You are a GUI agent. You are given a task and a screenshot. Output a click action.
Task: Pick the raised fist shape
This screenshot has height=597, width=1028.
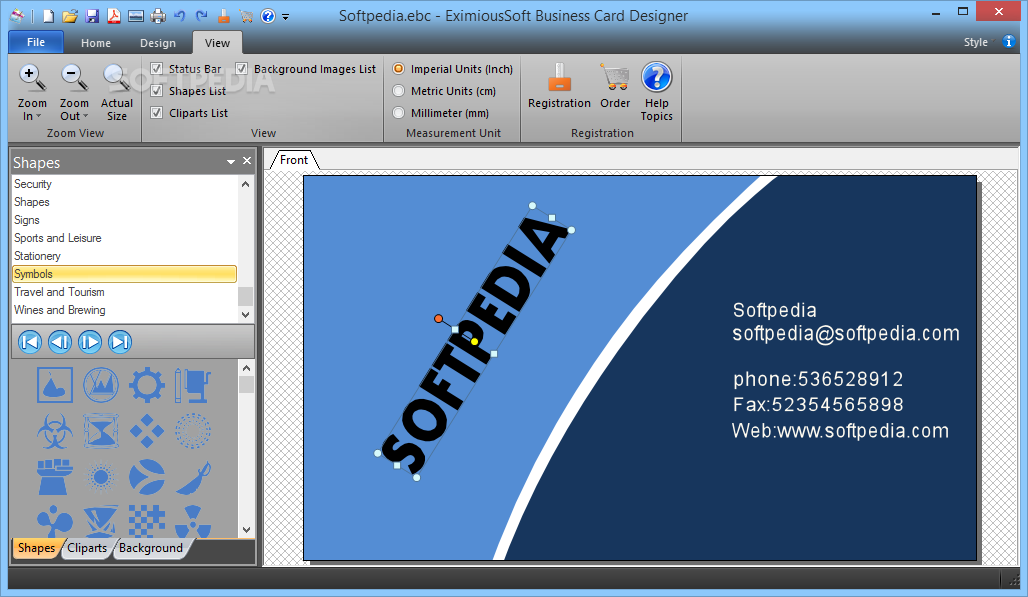point(55,477)
